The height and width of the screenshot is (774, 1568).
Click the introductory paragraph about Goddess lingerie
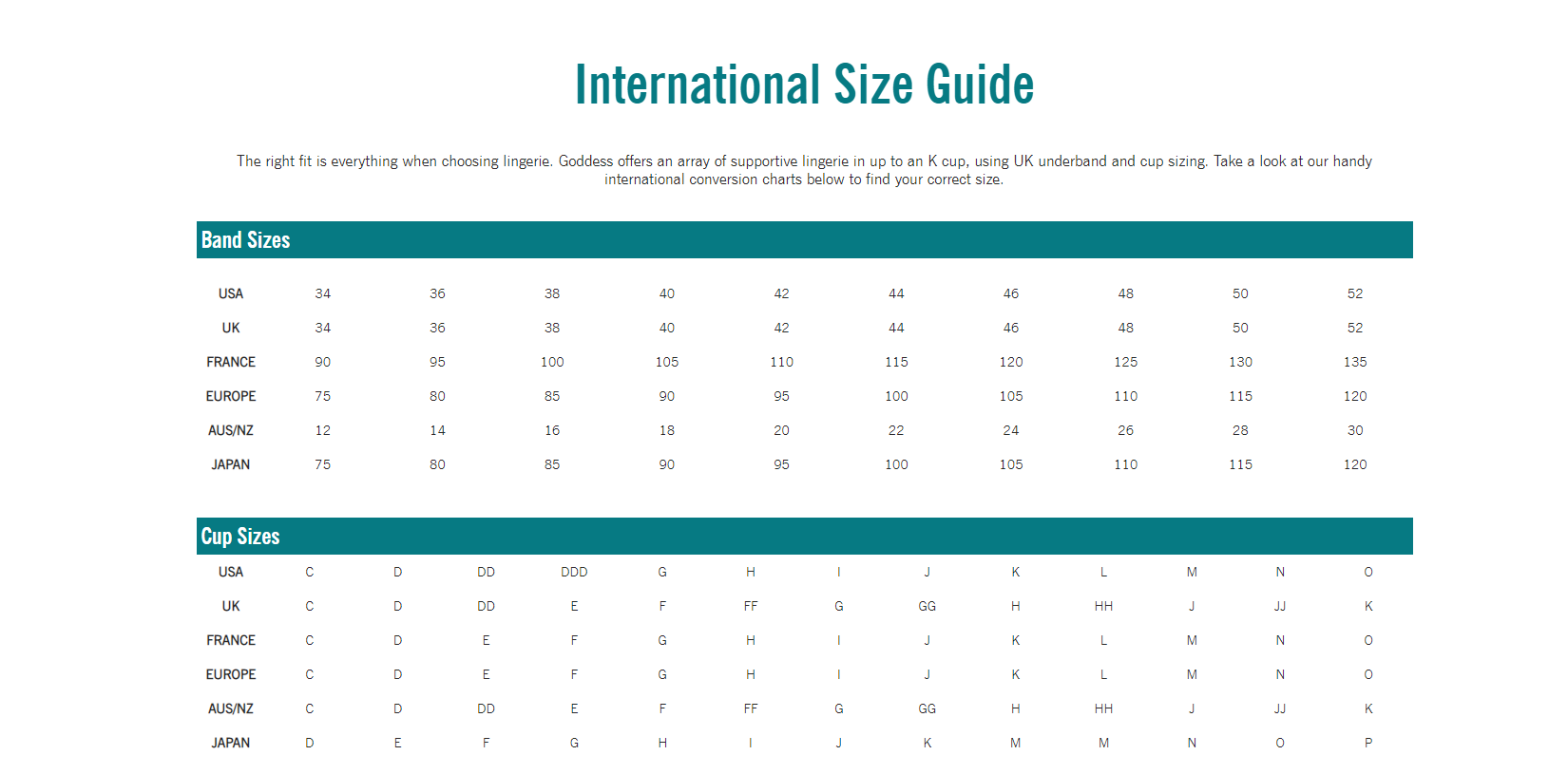pyautogui.click(x=804, y=170)
